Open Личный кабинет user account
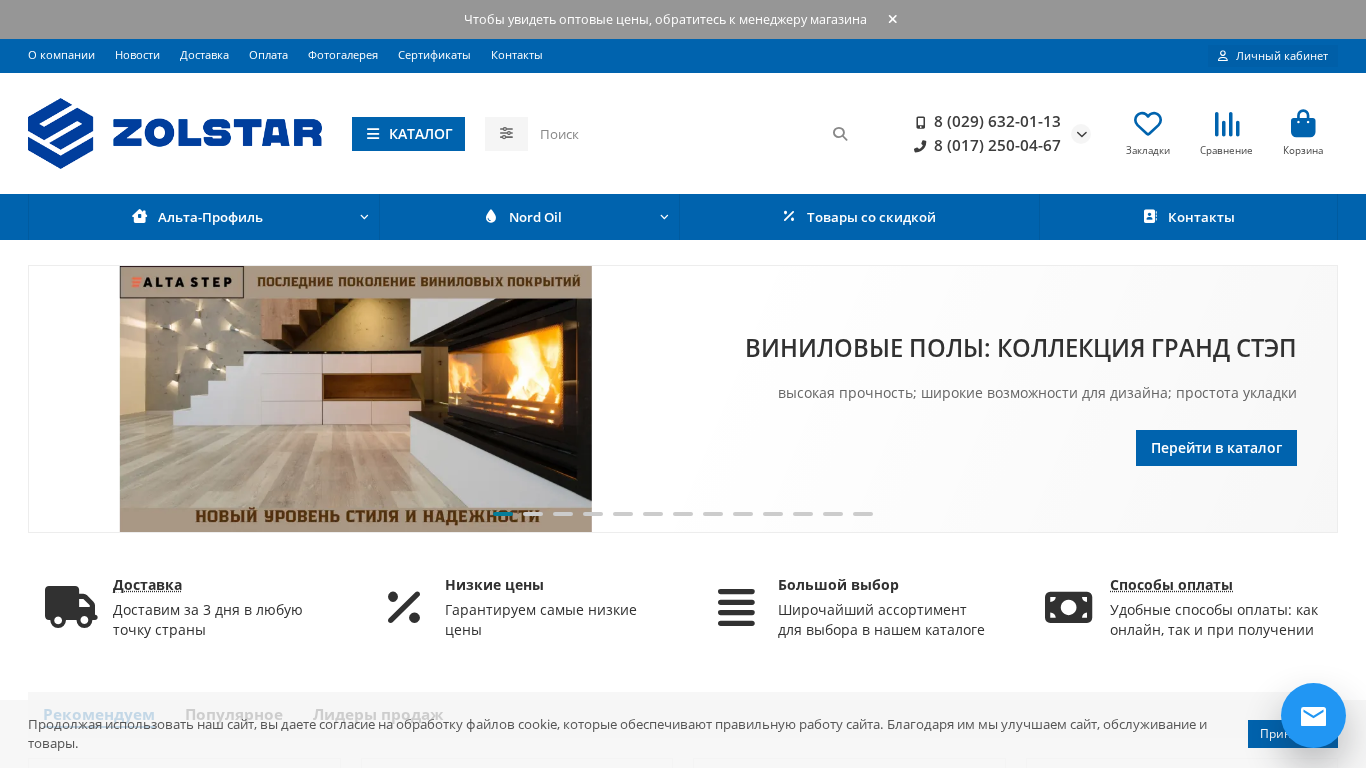This screenshot has width=1366, height=768. pos(1272,56)
